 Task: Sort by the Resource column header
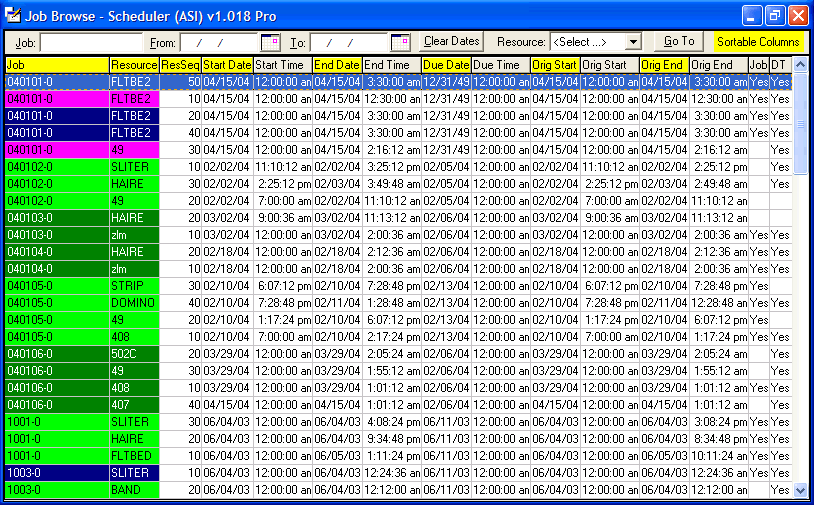click(x=134, y=65)
